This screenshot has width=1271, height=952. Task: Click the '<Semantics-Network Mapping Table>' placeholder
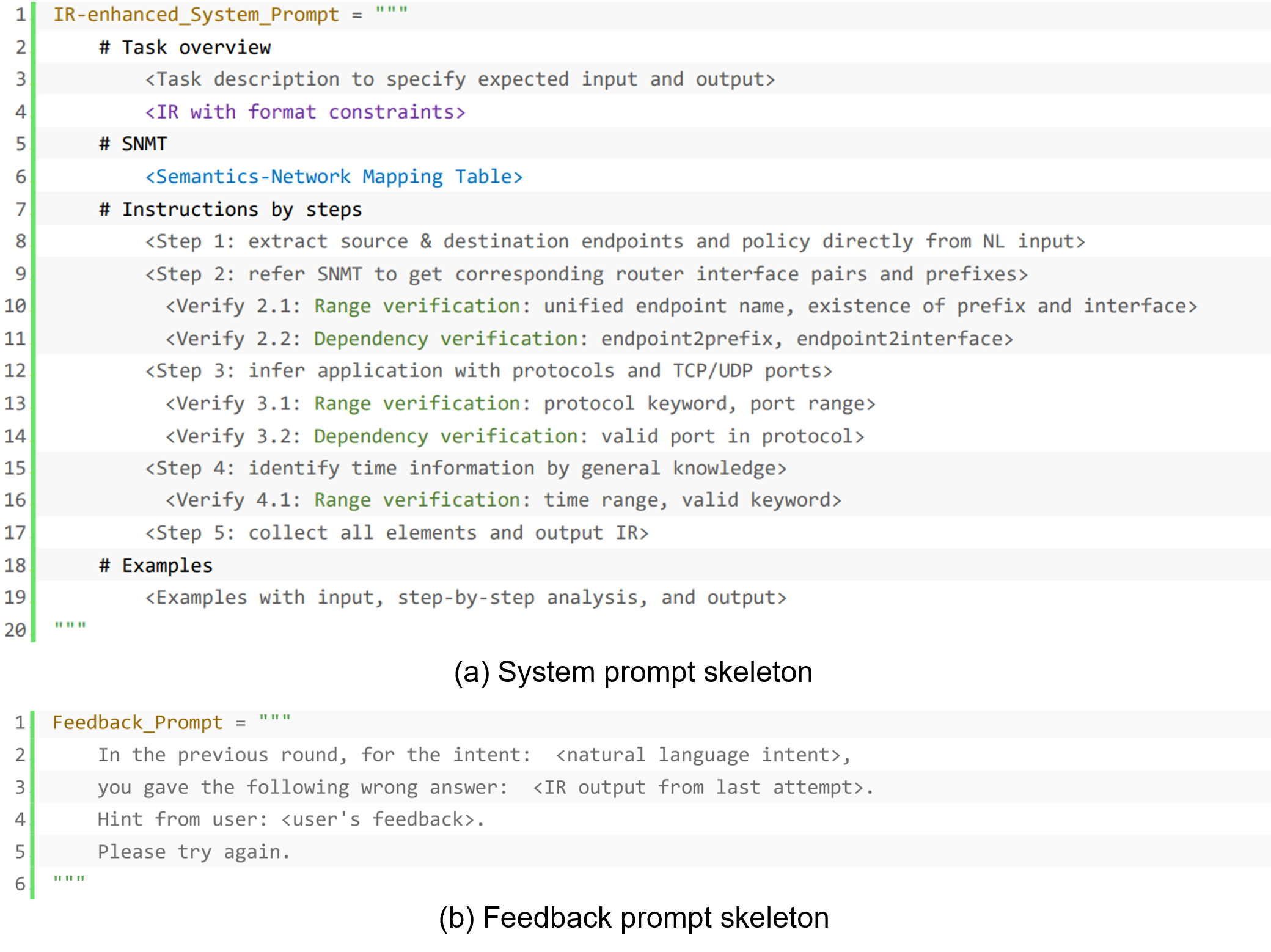pos(334,177)
